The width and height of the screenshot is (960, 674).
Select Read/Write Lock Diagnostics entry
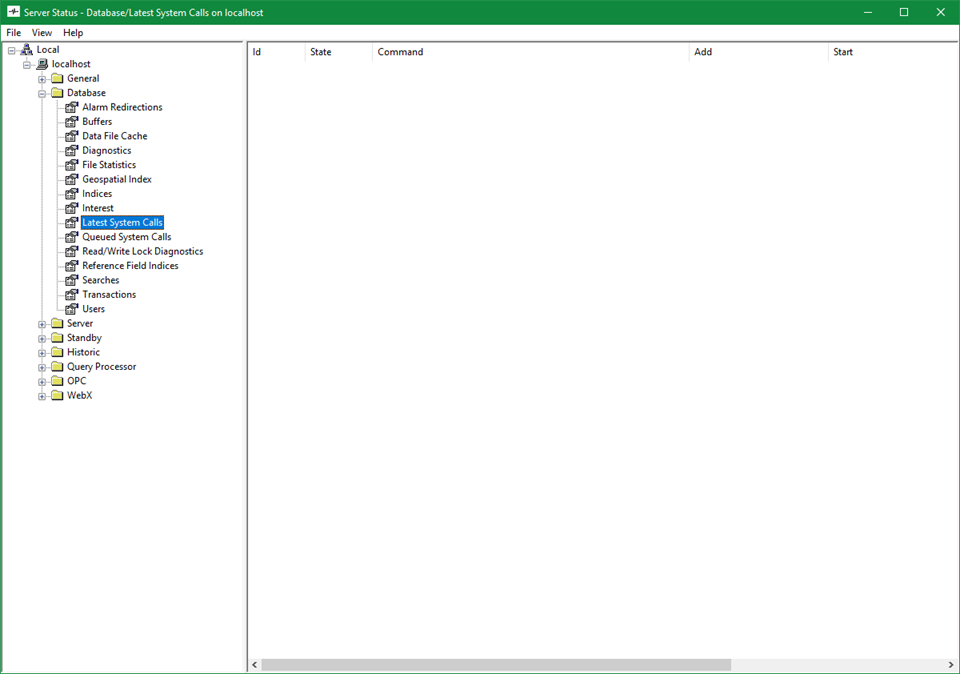[x=142, y=252]
